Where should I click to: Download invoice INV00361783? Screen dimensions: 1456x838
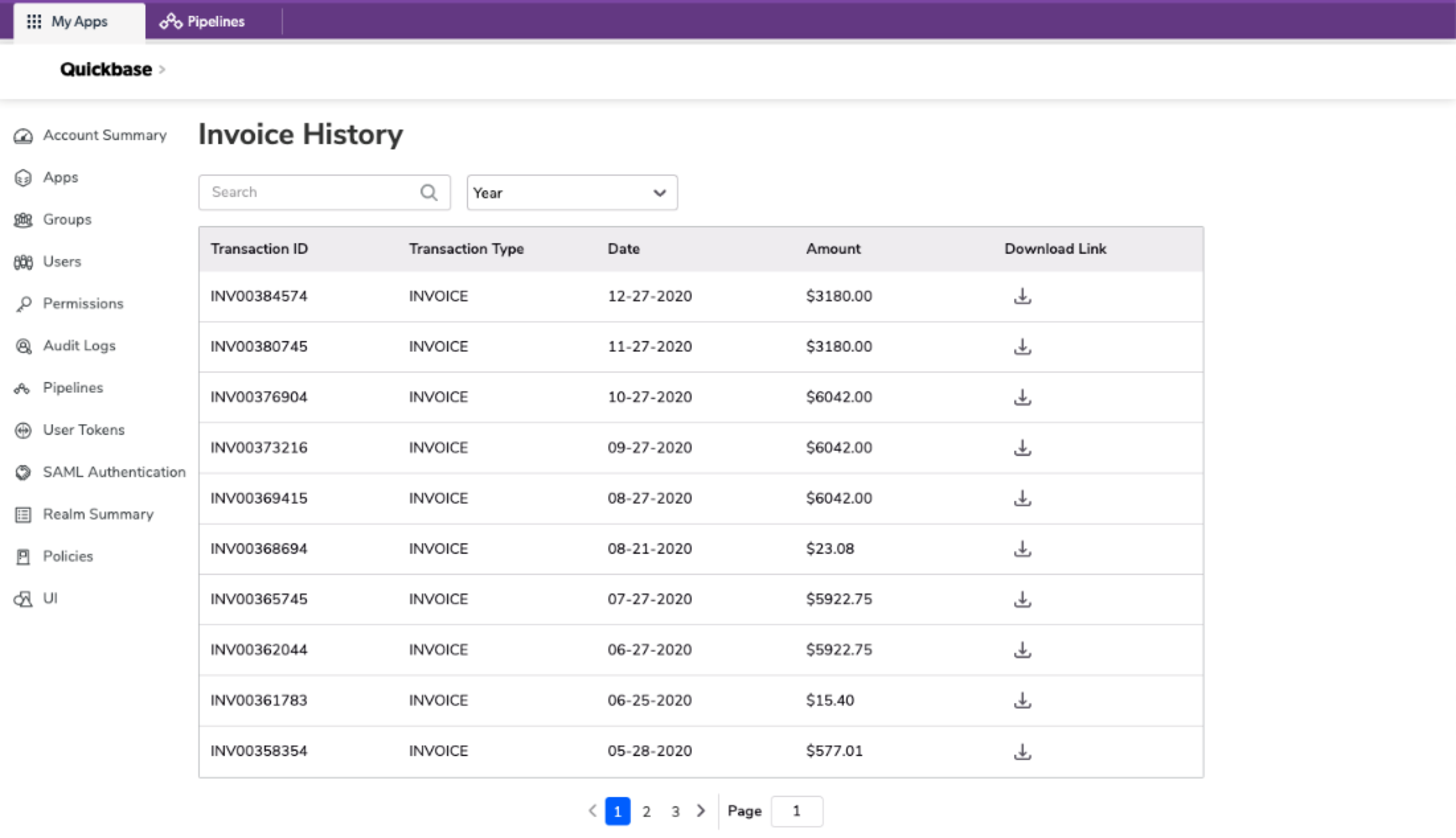(x=1022, y=700)
